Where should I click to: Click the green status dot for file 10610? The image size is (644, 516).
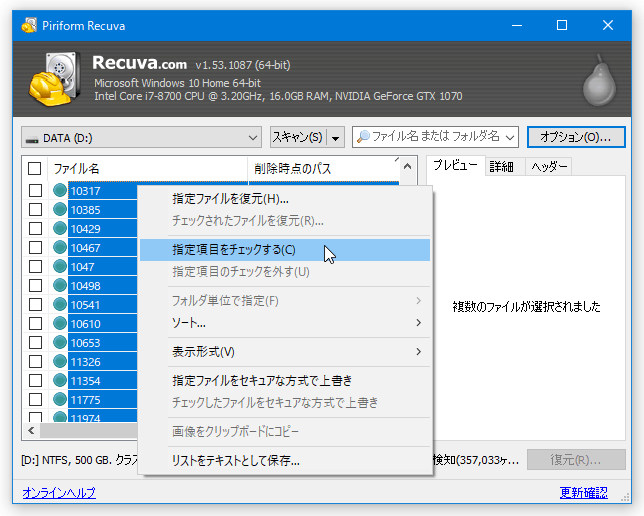tap(60, 323)
